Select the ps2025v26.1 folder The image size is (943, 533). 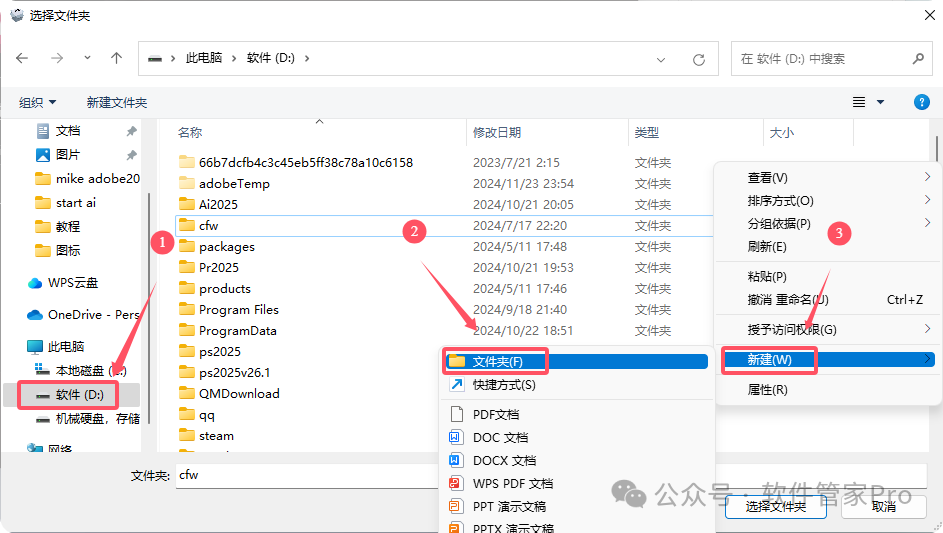coord(235,372)
